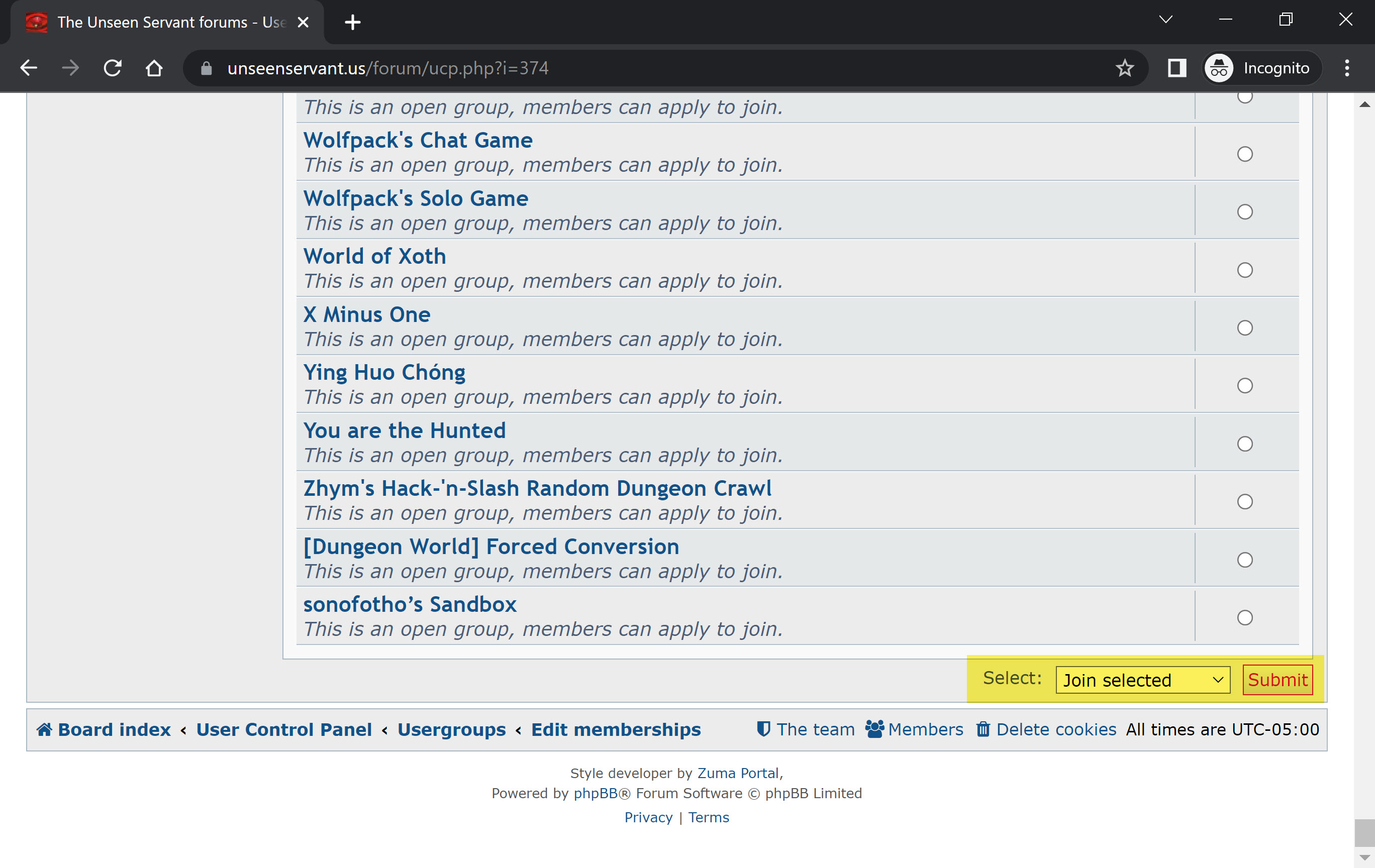Select the Wolfpack's Chat Game radio button
Viewport: 1375px width, 868px height.
pyautogui.click(x=1245, y=154)
